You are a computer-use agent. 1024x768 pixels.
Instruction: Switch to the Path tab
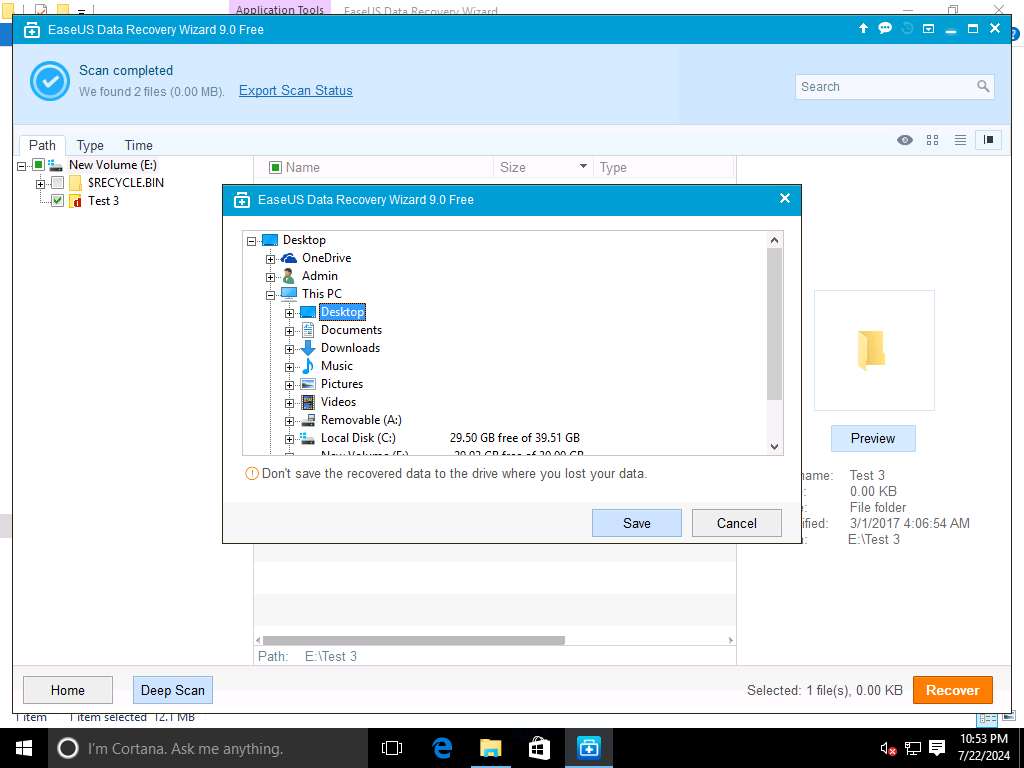point(42,145)
